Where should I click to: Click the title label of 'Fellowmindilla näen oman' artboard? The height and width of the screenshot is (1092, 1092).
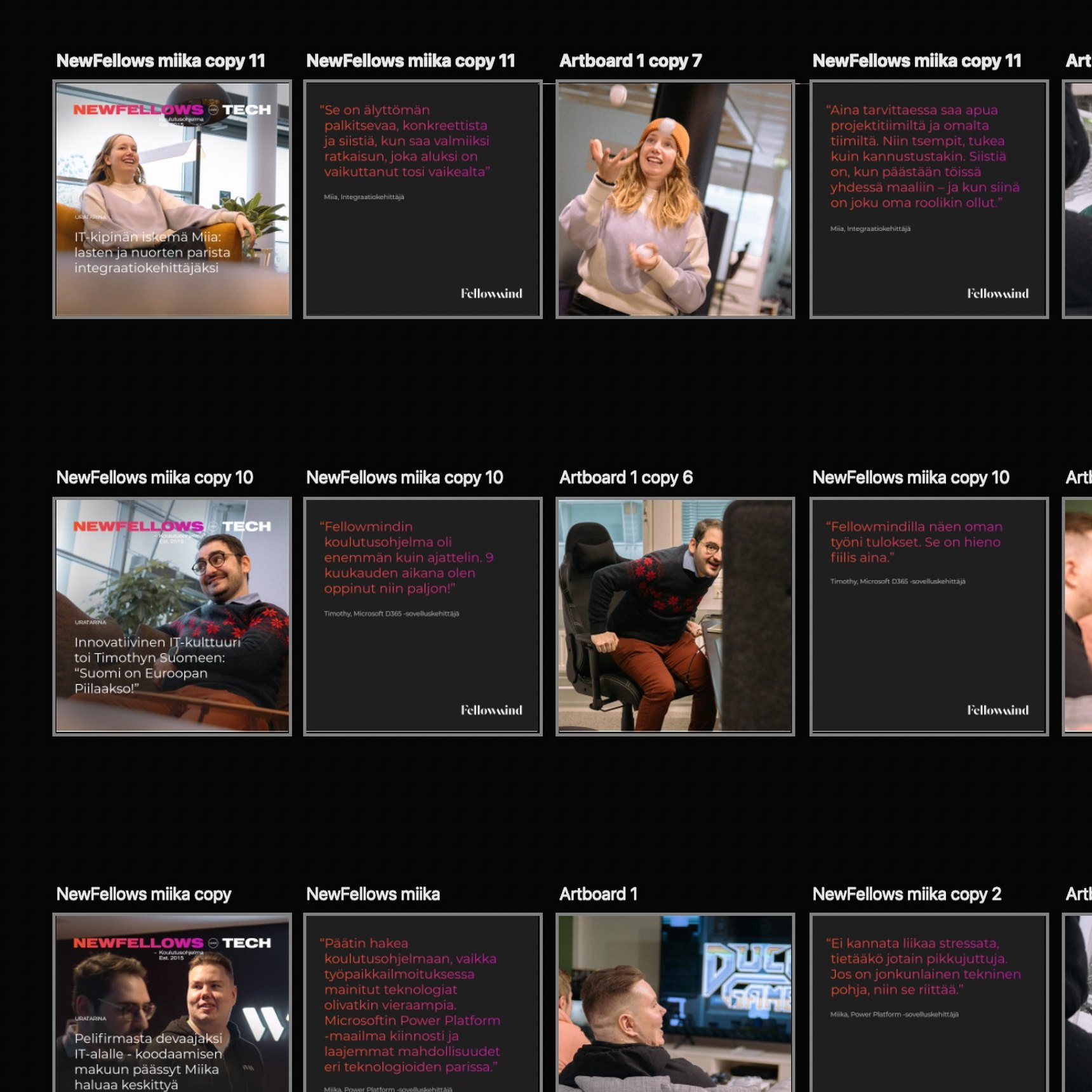(x=910, y=477)
